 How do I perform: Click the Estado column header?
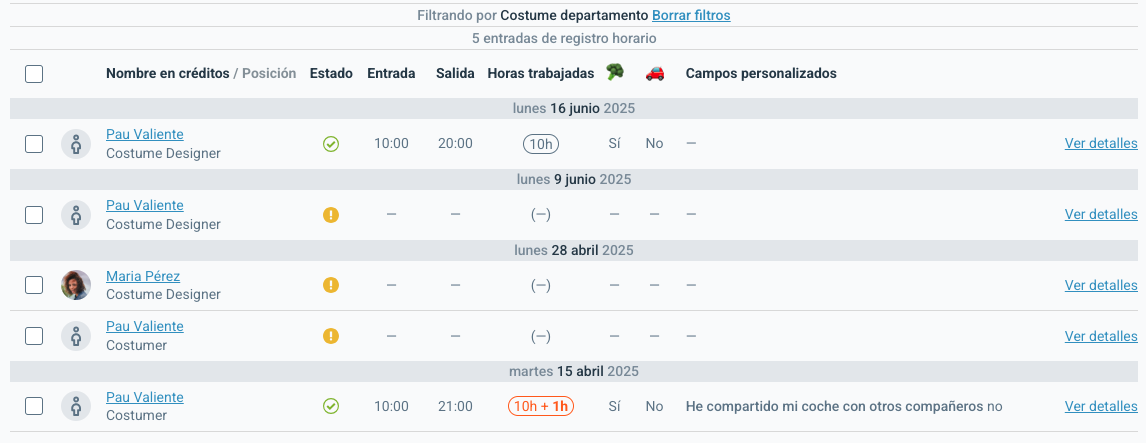point(331,73)
